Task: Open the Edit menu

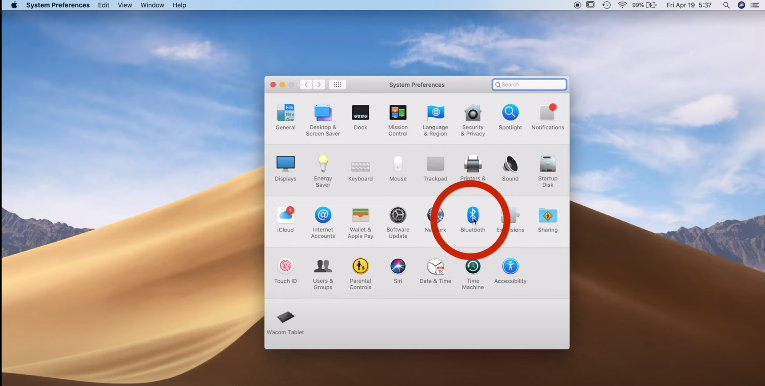Action: pyautogui.click(x=103, y=5)
